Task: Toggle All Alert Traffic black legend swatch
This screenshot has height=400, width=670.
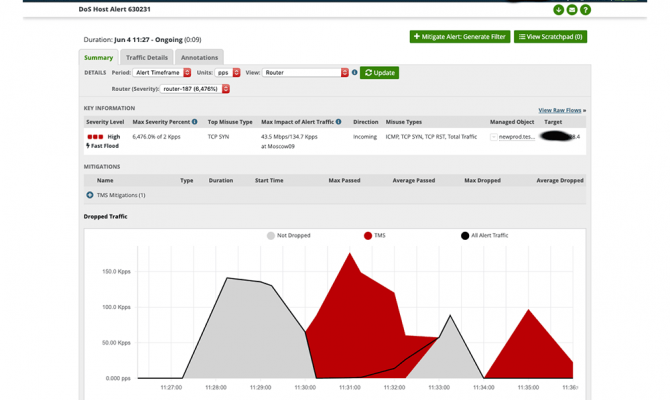Action: [x=465, y=235]
